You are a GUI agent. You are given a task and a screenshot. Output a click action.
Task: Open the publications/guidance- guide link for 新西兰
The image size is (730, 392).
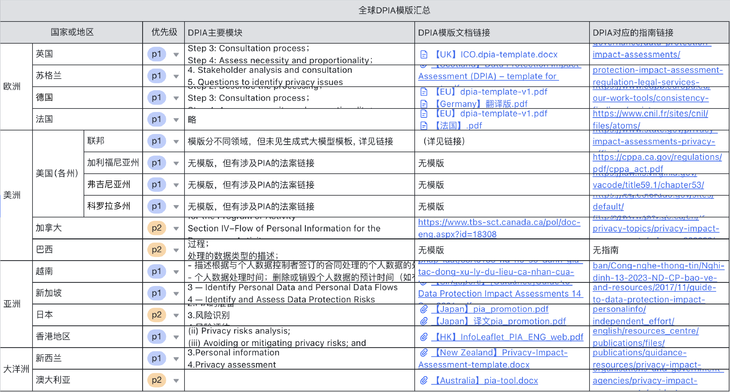click(x=639, y=352)
